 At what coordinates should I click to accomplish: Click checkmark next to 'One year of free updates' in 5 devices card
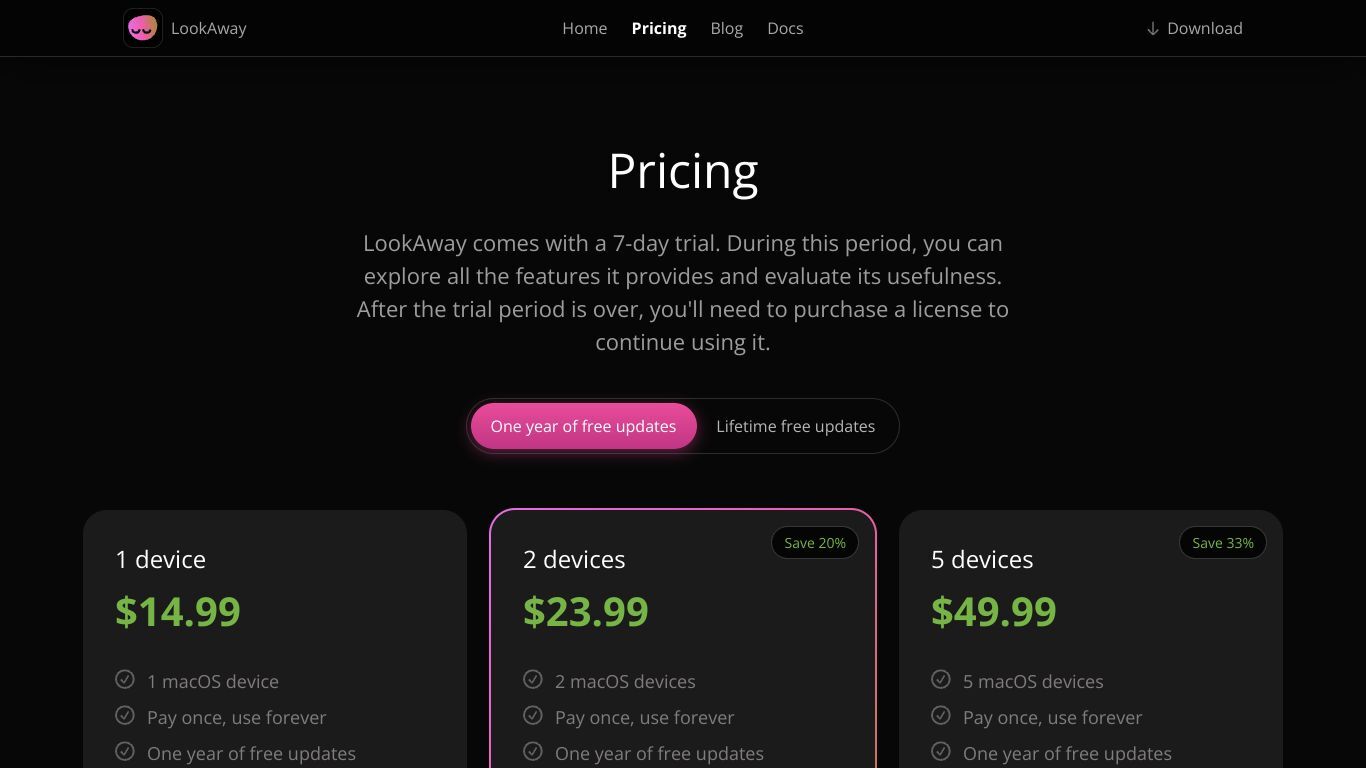[941, 752]
